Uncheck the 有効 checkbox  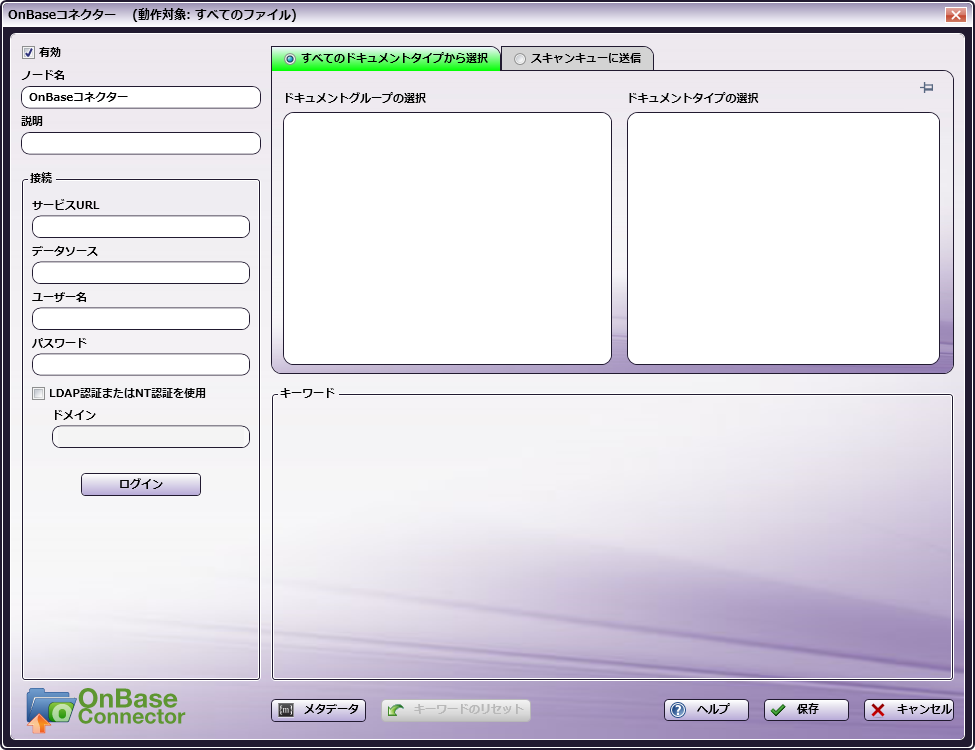coord(28,52)
